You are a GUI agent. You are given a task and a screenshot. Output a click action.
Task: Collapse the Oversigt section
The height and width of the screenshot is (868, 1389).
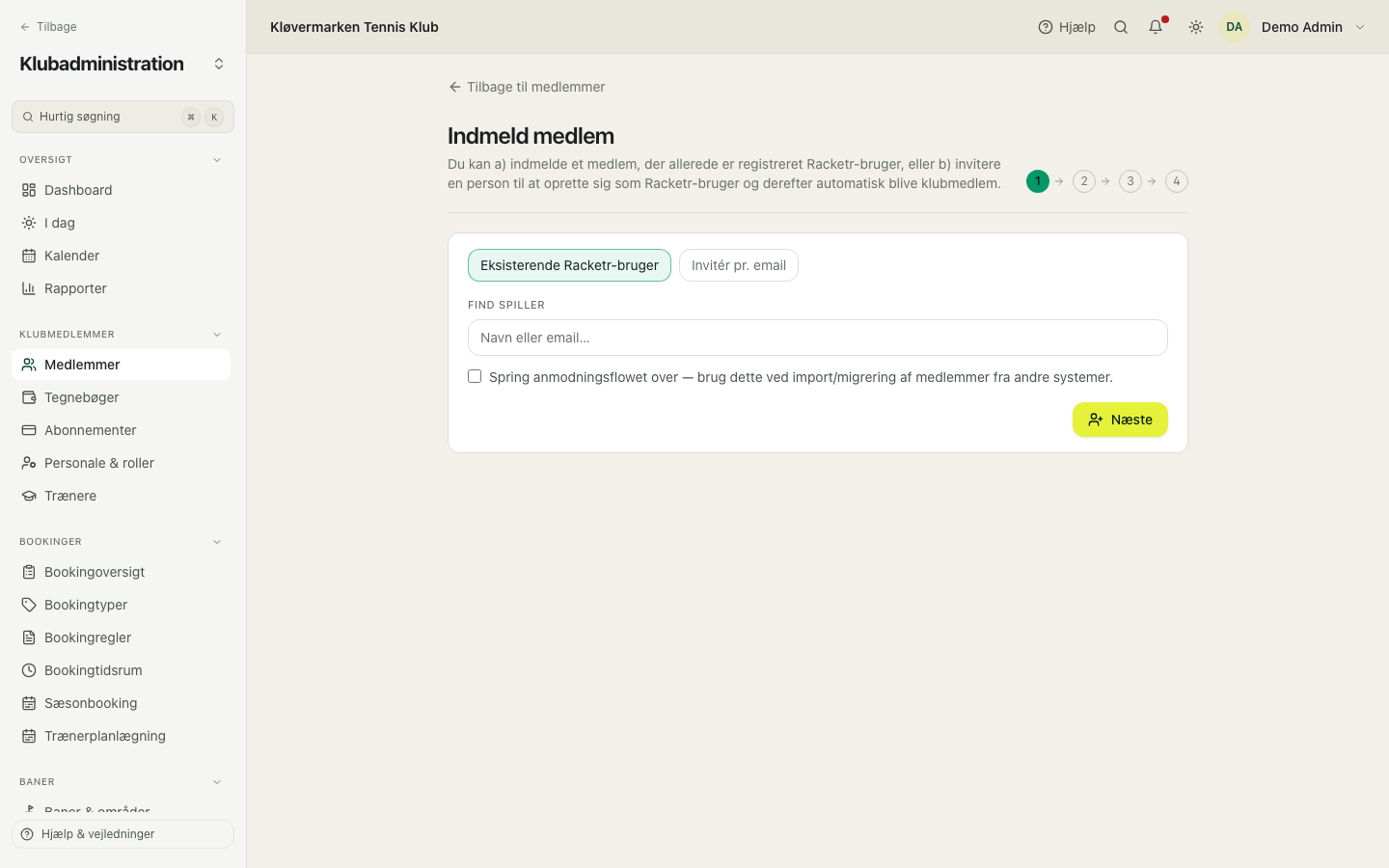click(x=217, y=160)
